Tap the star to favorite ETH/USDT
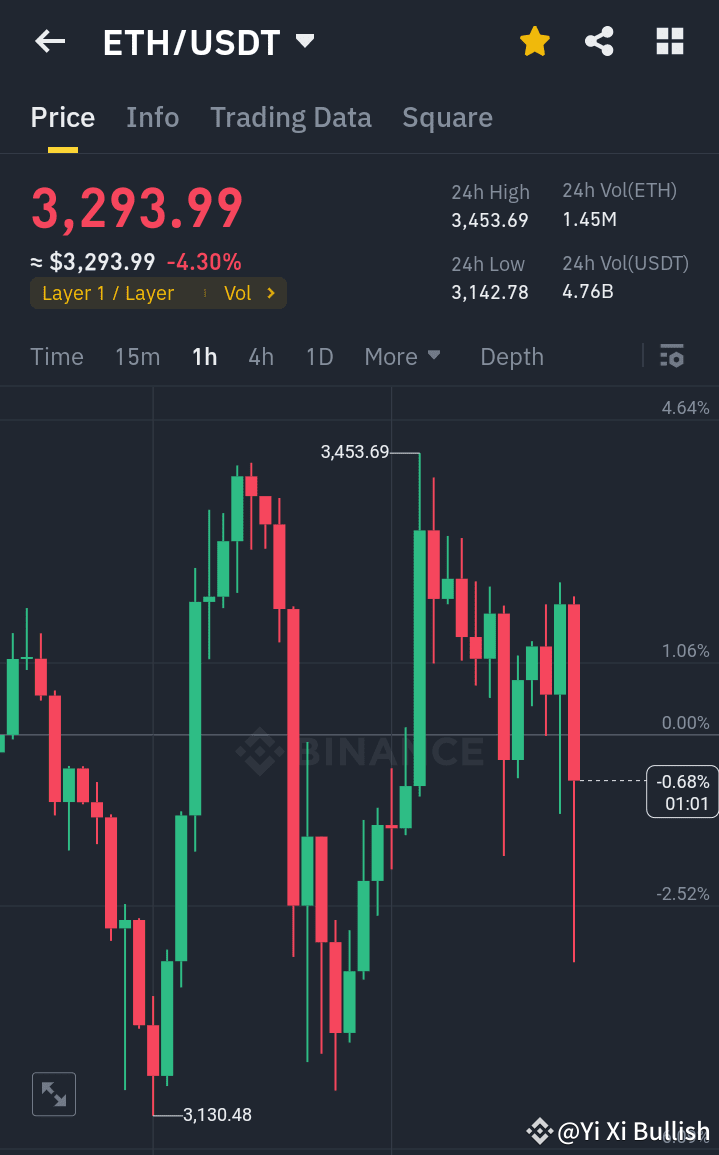Image resolution: width=719 pixels, height=1155 pixels. click(534, 41)
